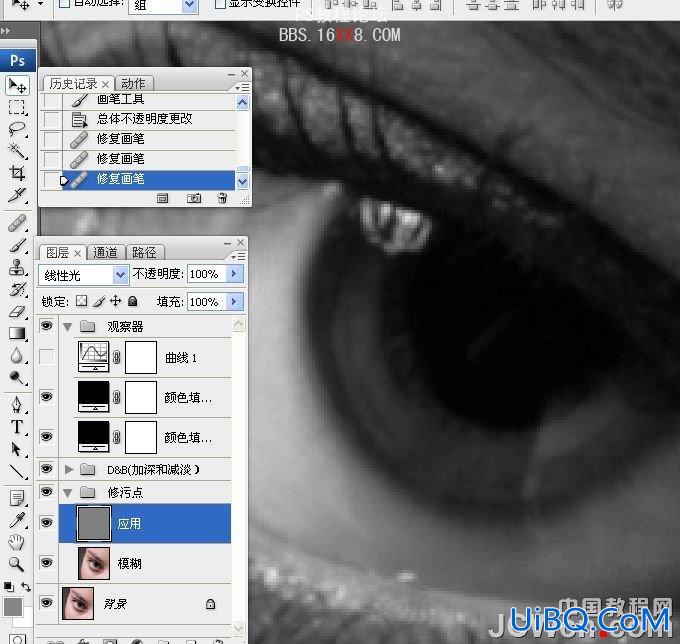Image resolution: width=680 pixels, height=644 pixels.
Task: Switch to the 动作 tab
Action: pyautogui.click(x=133, y=83)
